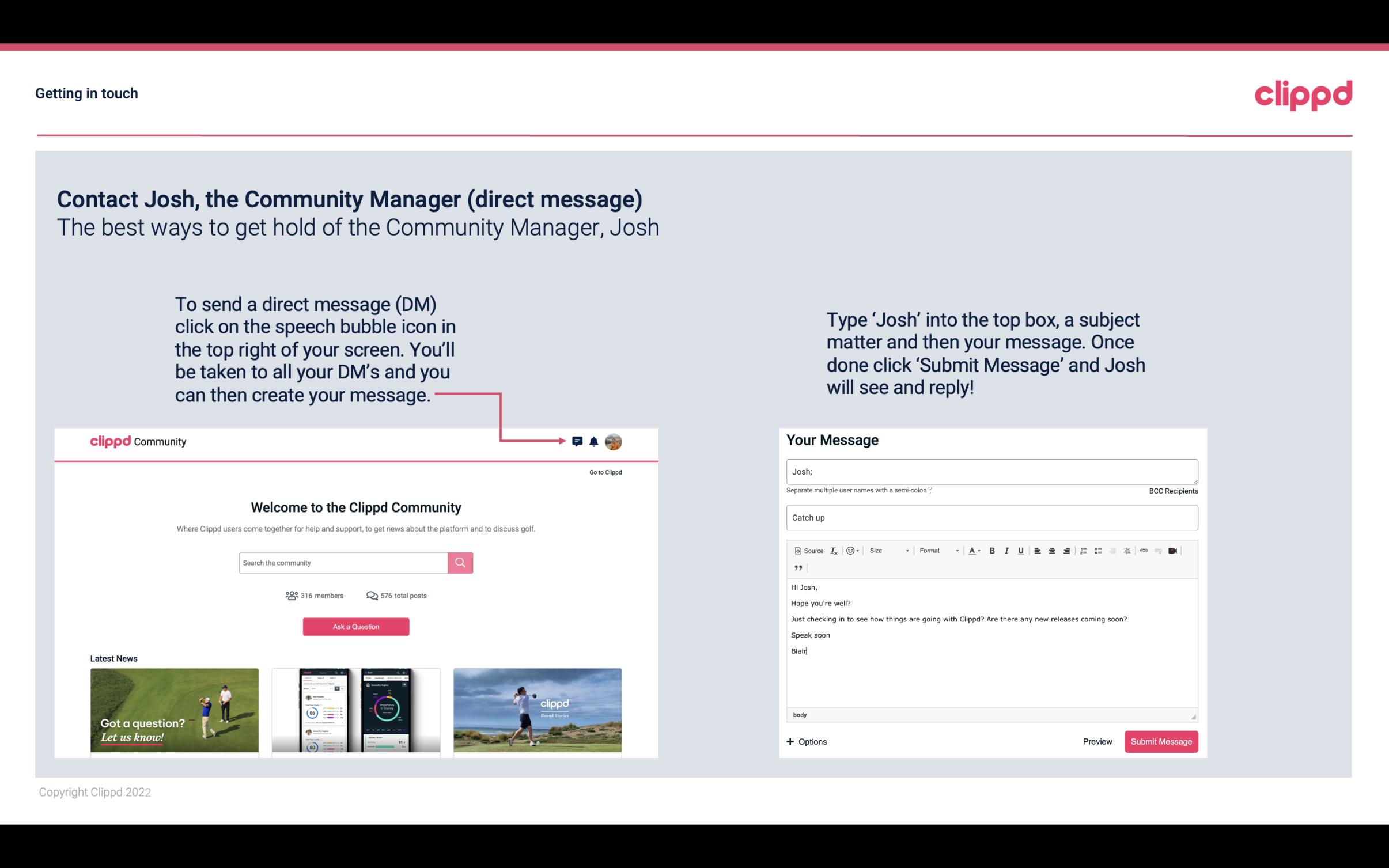Click the Ask a Question button
Viewport: 1389px width, 868px height.
[x=356, y=625]
